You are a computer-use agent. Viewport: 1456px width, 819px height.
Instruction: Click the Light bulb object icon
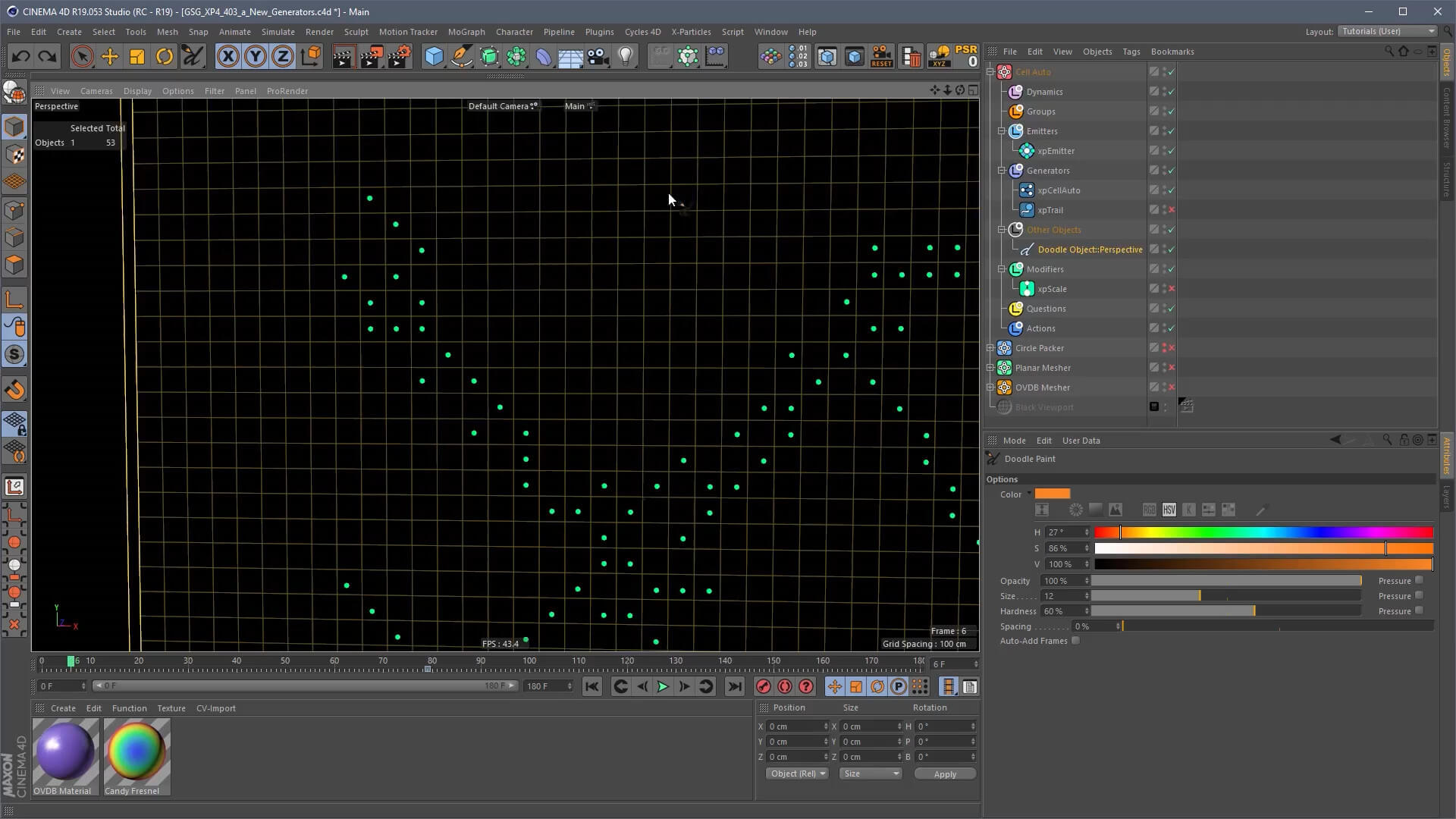tap(626, 56)
